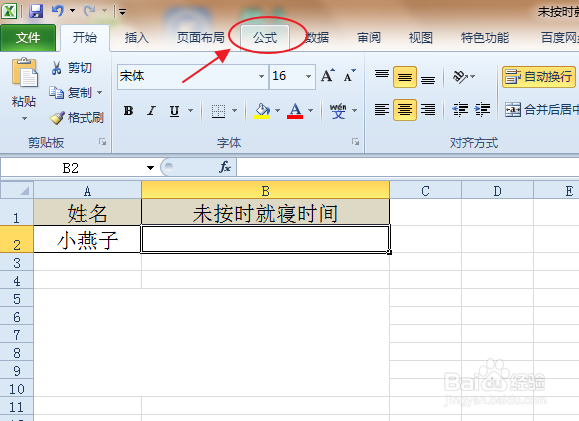Image resolution: width=579 pixels, height=421 pixels.
Task: Select cell containing 小燕子
Action: coord(88,239)
